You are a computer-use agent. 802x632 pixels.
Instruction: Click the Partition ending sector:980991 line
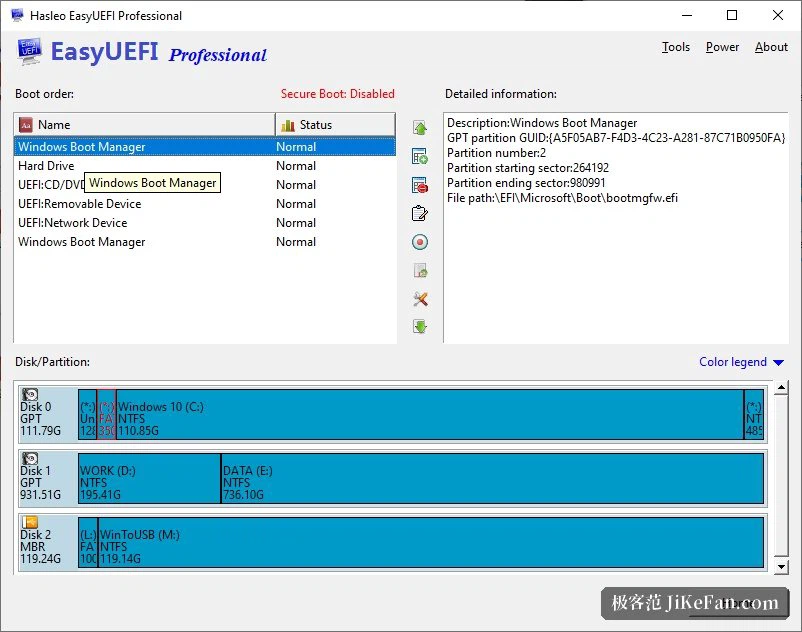pos(526,183)
